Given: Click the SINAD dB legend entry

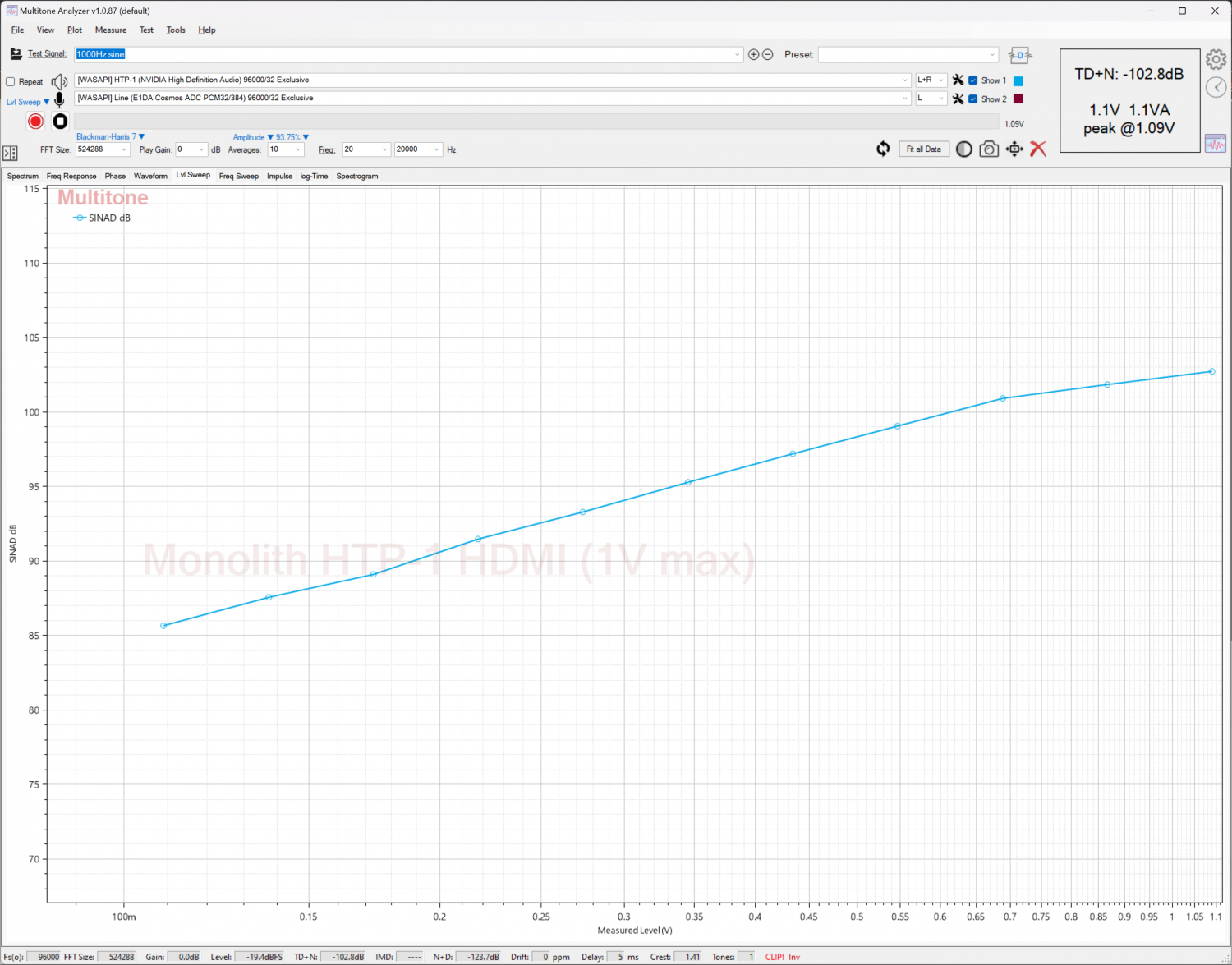Looking at the screenshot, I should (102, 218).
